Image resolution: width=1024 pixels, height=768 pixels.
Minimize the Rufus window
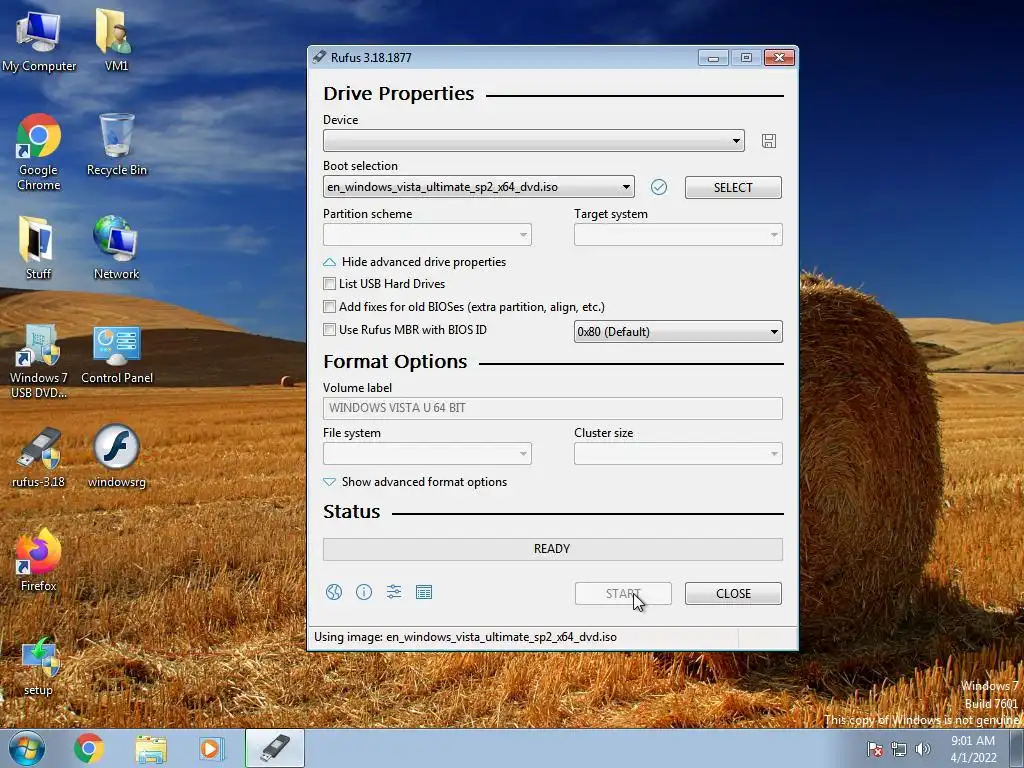click(713, 58)
